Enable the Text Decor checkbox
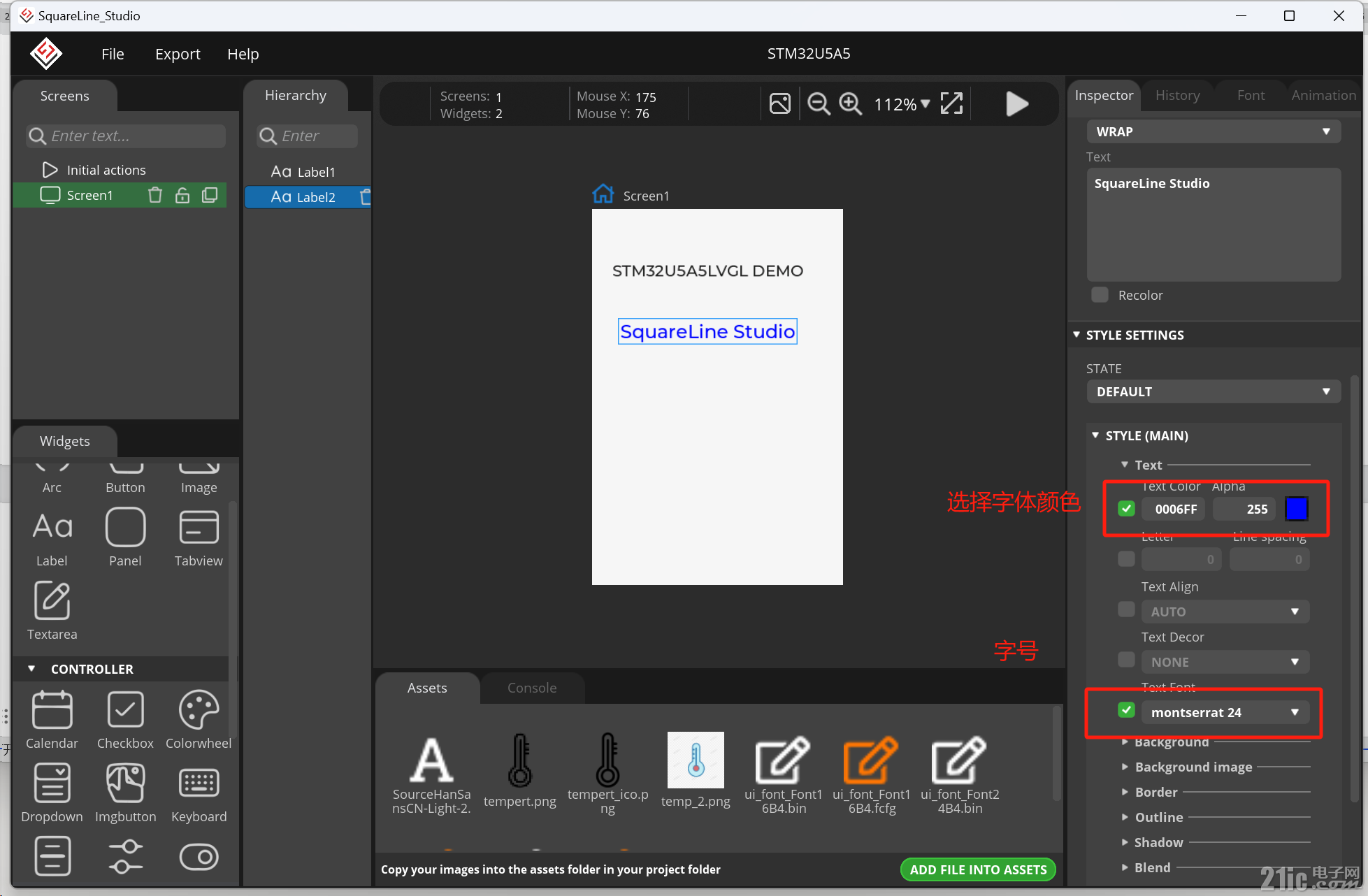 point(1126,660)
